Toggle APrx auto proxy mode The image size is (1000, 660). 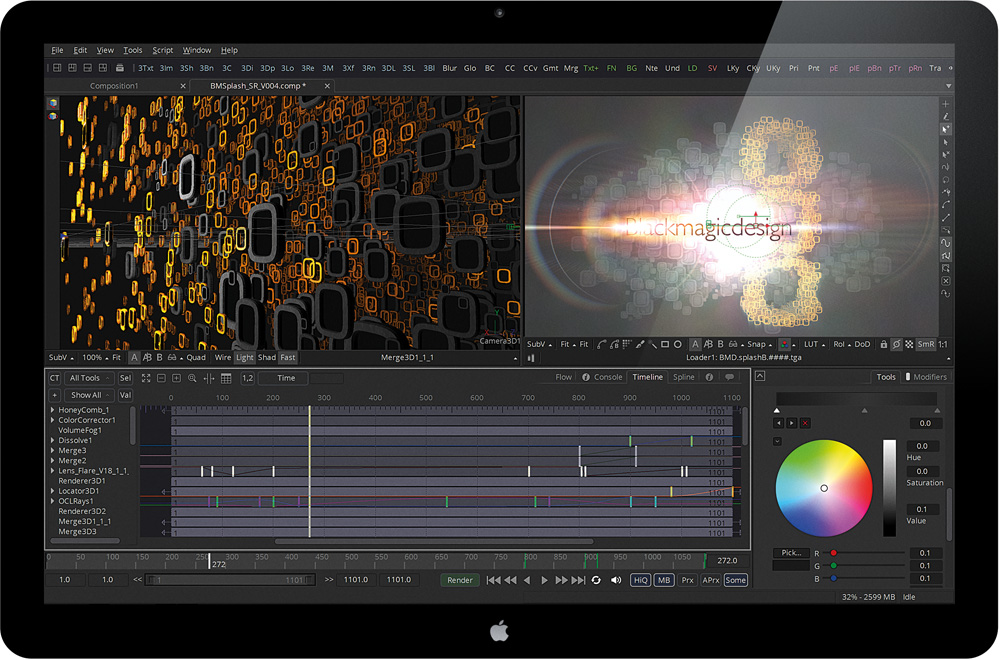point(710,580)
